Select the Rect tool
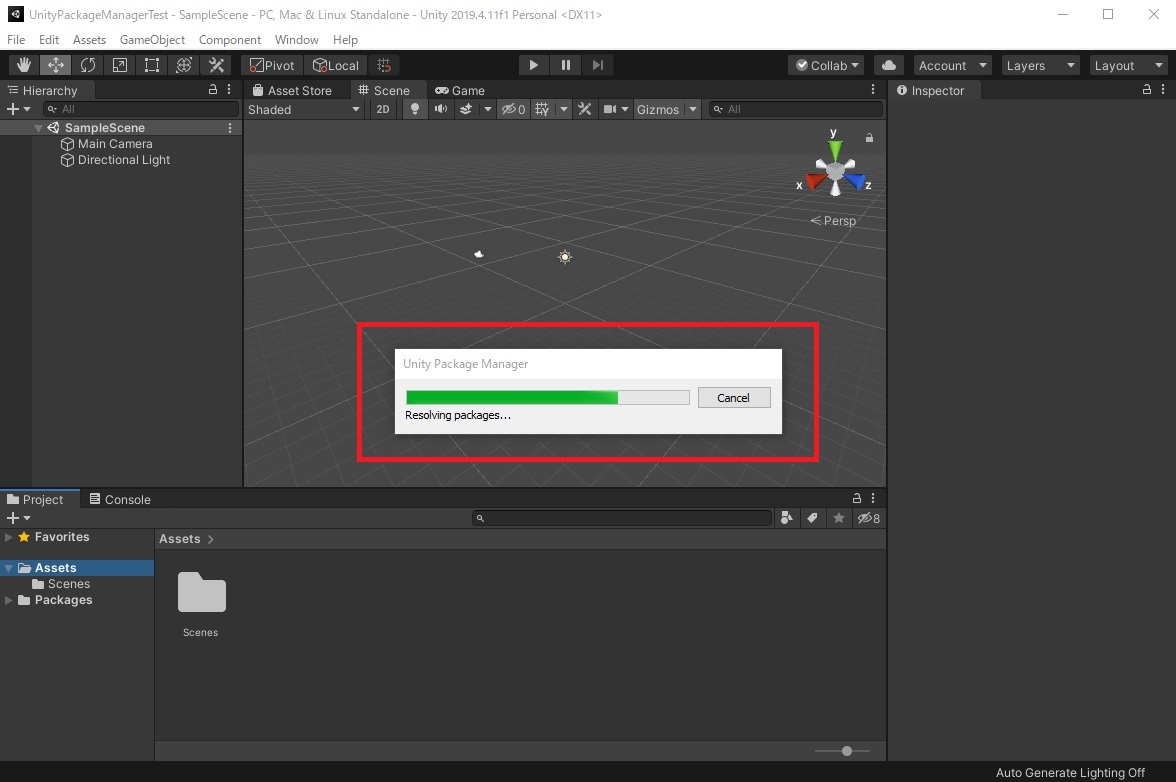 click(152, 65)
